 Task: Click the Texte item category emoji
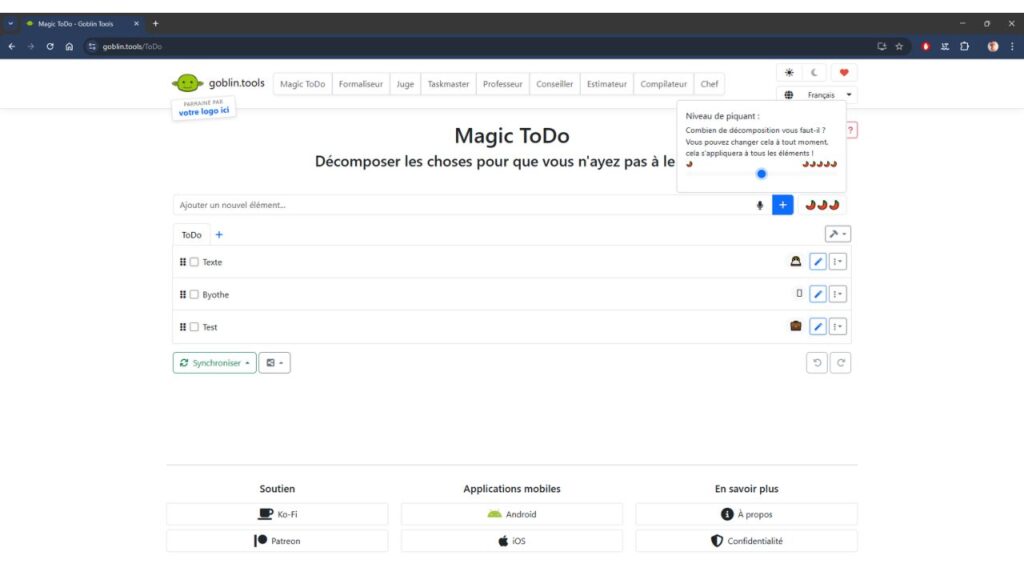click(x=795, y=261)
